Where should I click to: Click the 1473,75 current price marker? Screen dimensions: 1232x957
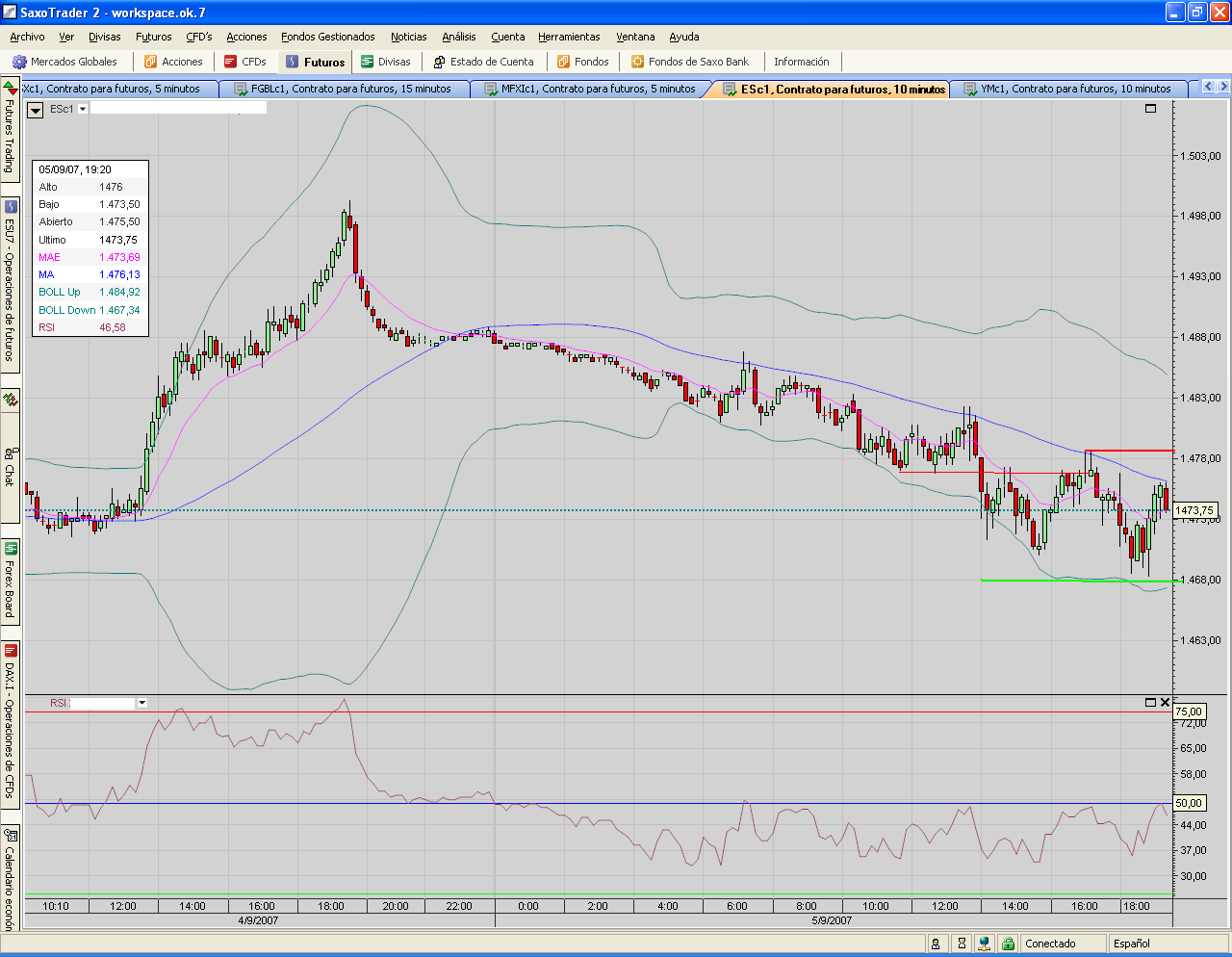pyautogui.click(x=1194, y=510)
